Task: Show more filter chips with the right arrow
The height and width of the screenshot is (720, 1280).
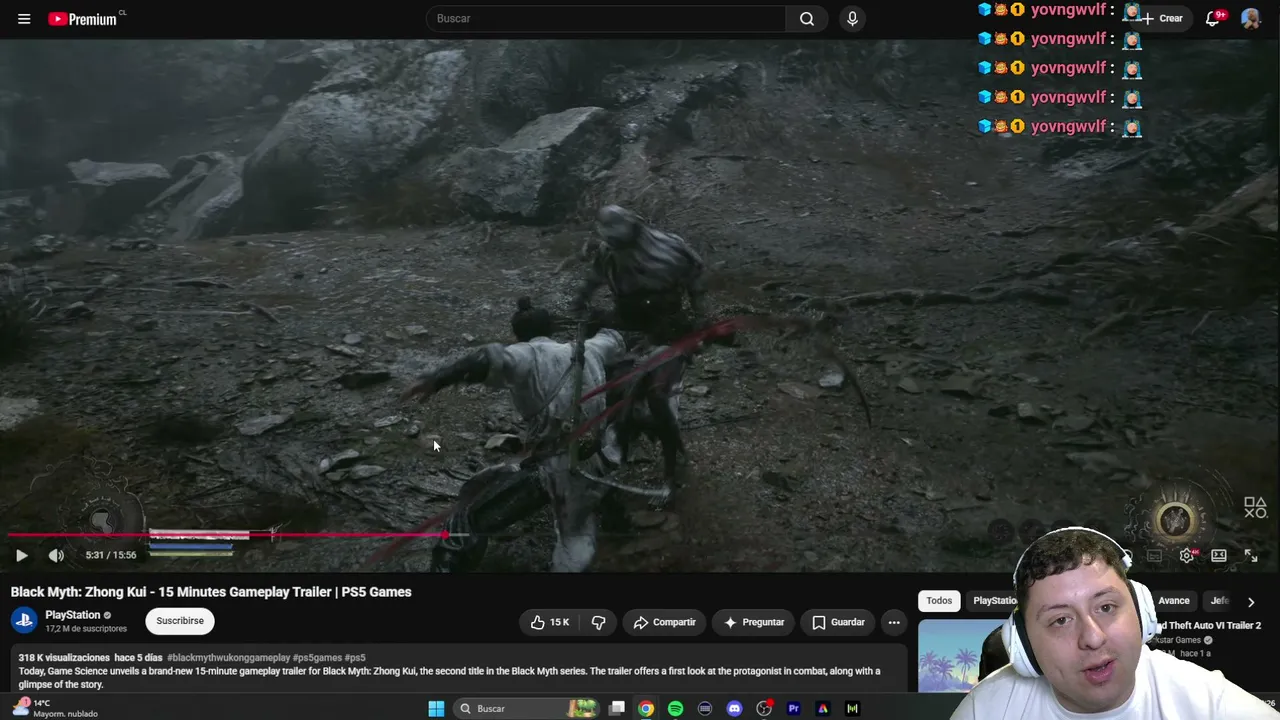Action: pos(1251,602)
